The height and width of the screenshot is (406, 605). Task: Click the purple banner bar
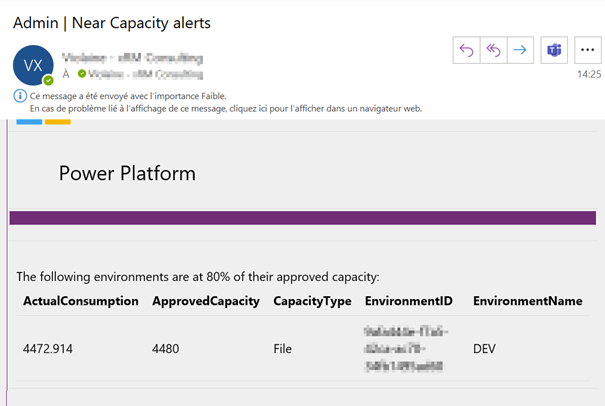pyautogui.click(x=302, y=218)
